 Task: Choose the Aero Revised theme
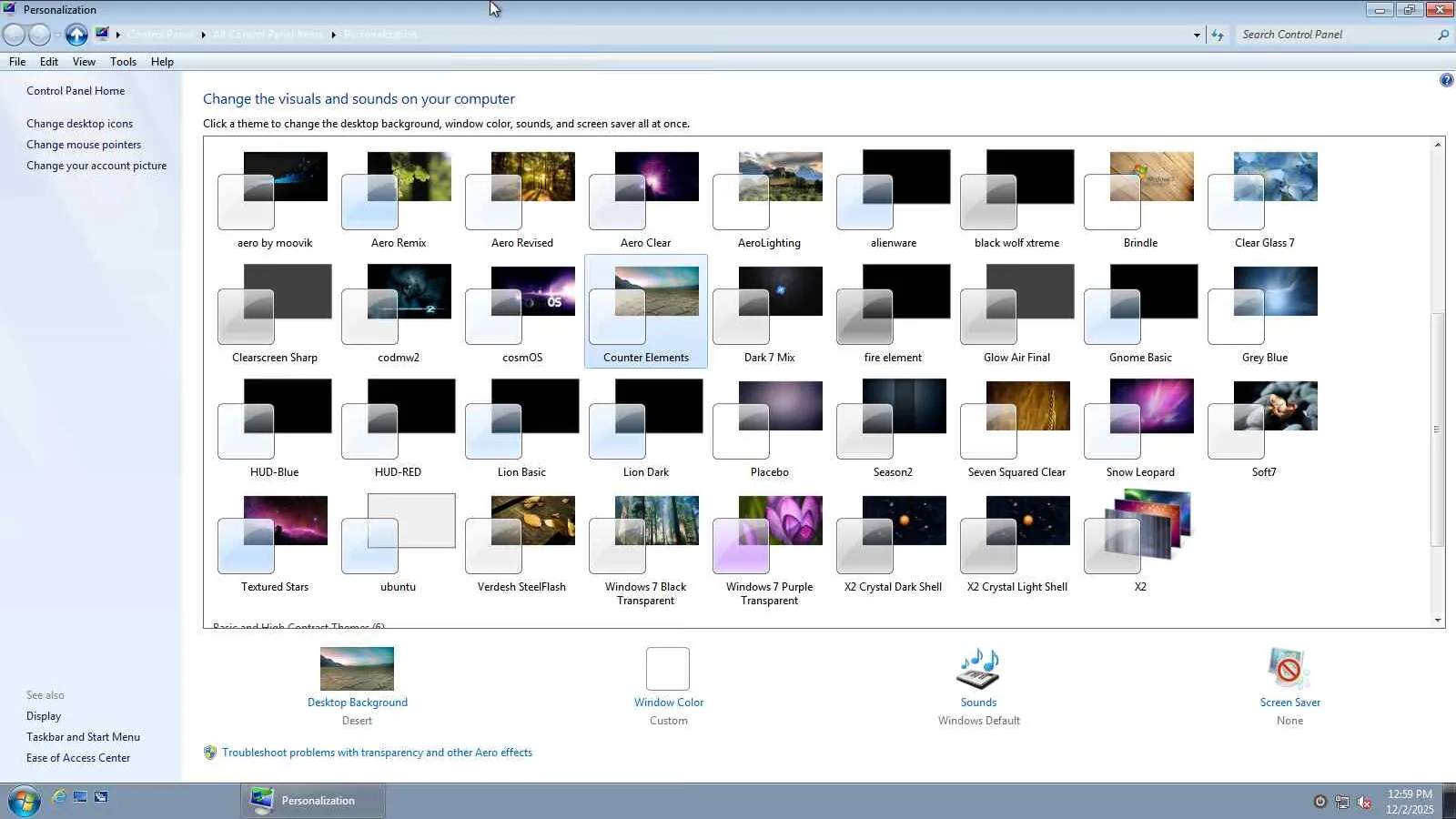(x=522, y=198)
